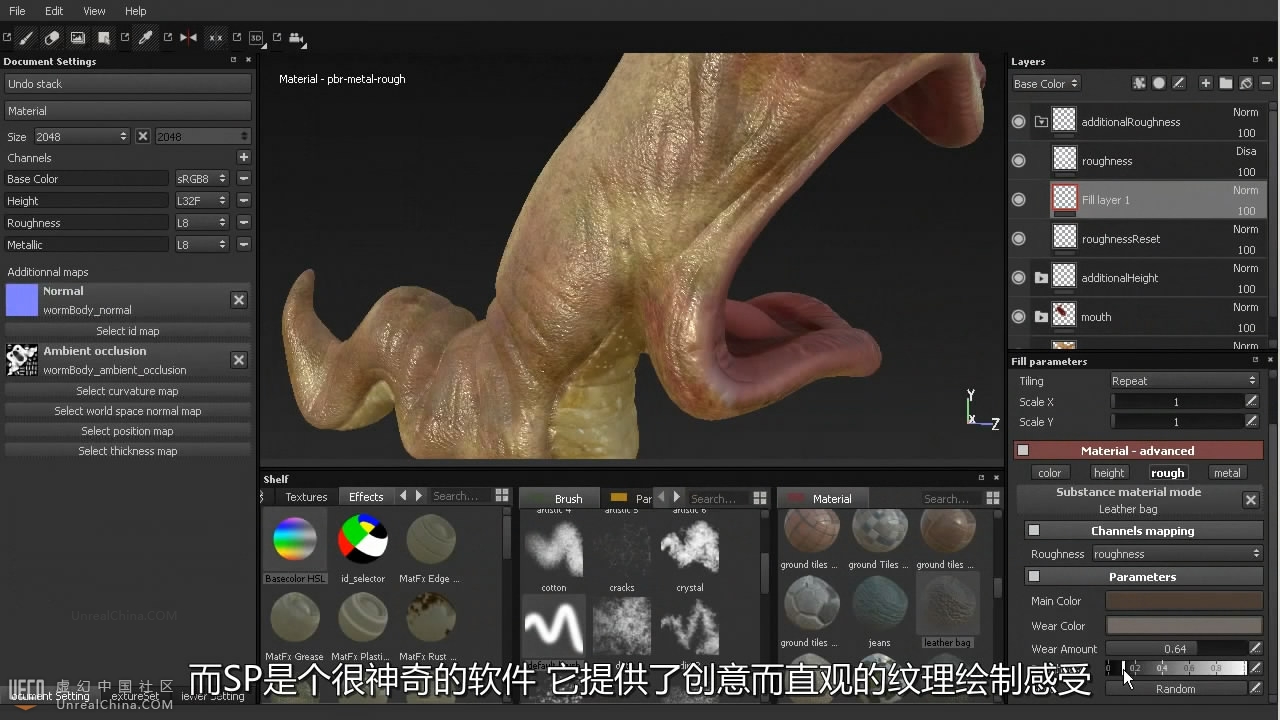Open the File menu

[17, 11]
